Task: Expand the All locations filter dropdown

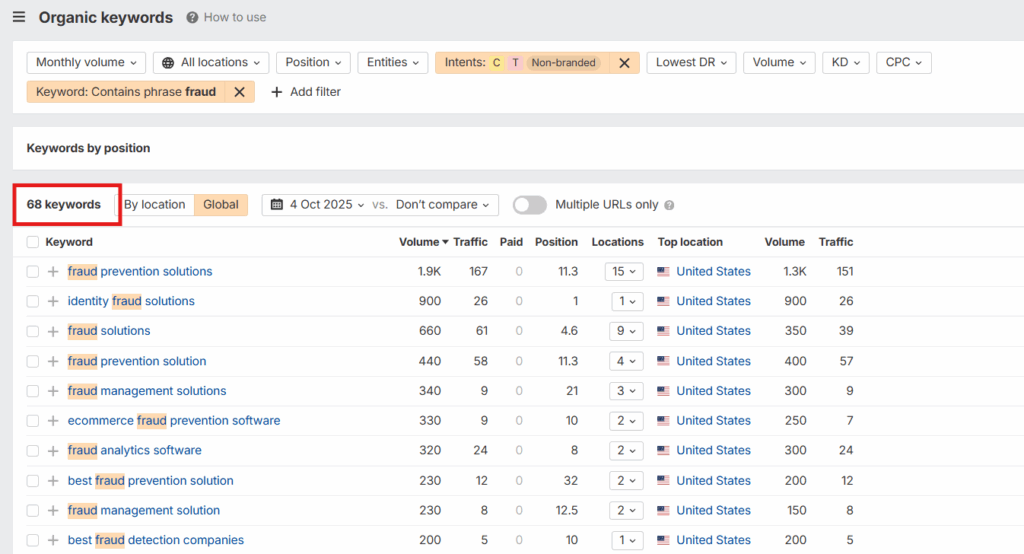Action: (211, 62)
